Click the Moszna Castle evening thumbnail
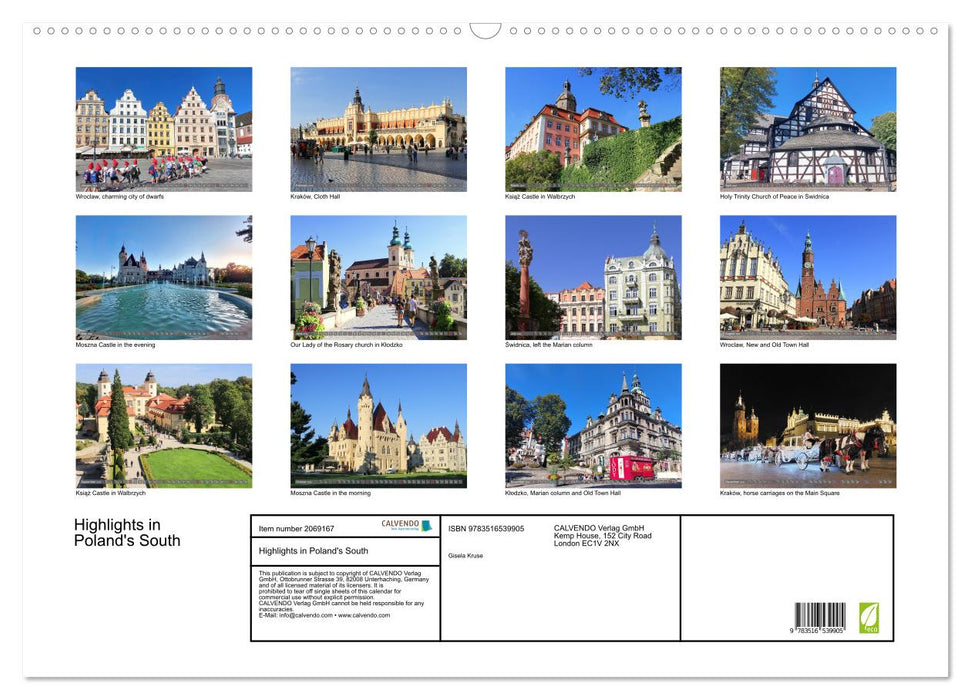 163,276
